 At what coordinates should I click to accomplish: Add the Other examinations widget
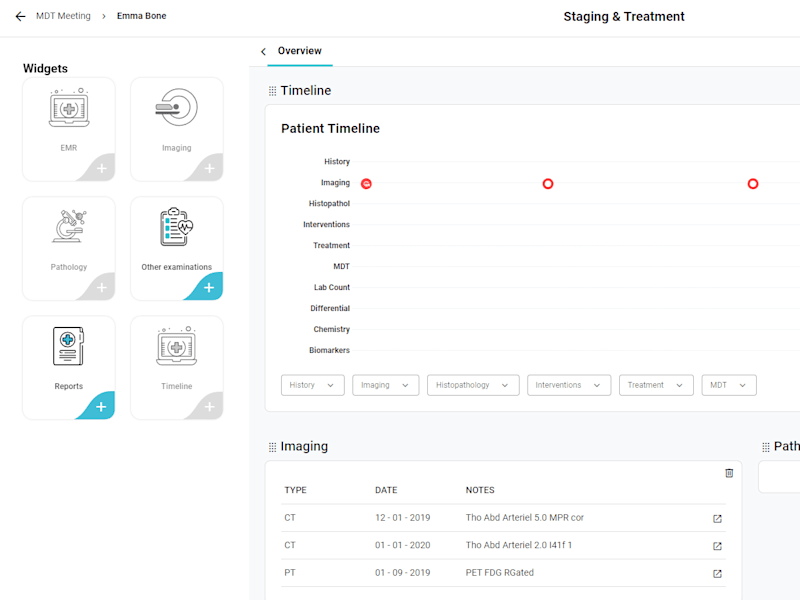209,288
